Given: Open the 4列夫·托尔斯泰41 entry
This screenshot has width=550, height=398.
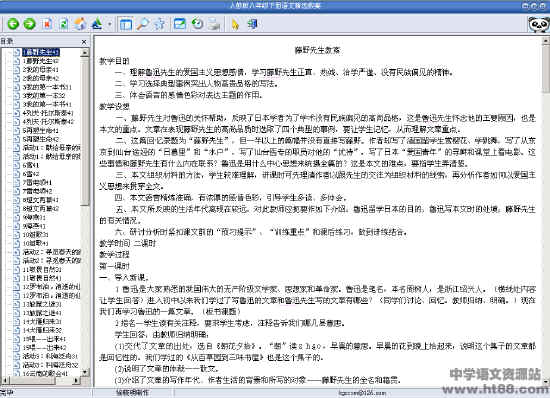Looking at the screenshot, I should (48, 113).
